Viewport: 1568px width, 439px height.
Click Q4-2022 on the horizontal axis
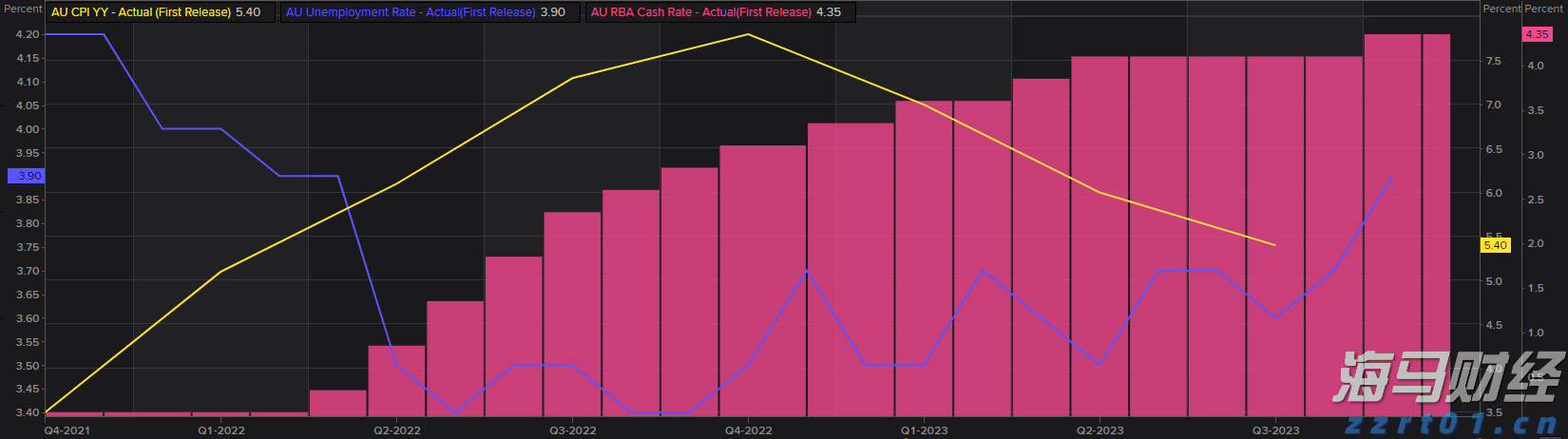749,430
